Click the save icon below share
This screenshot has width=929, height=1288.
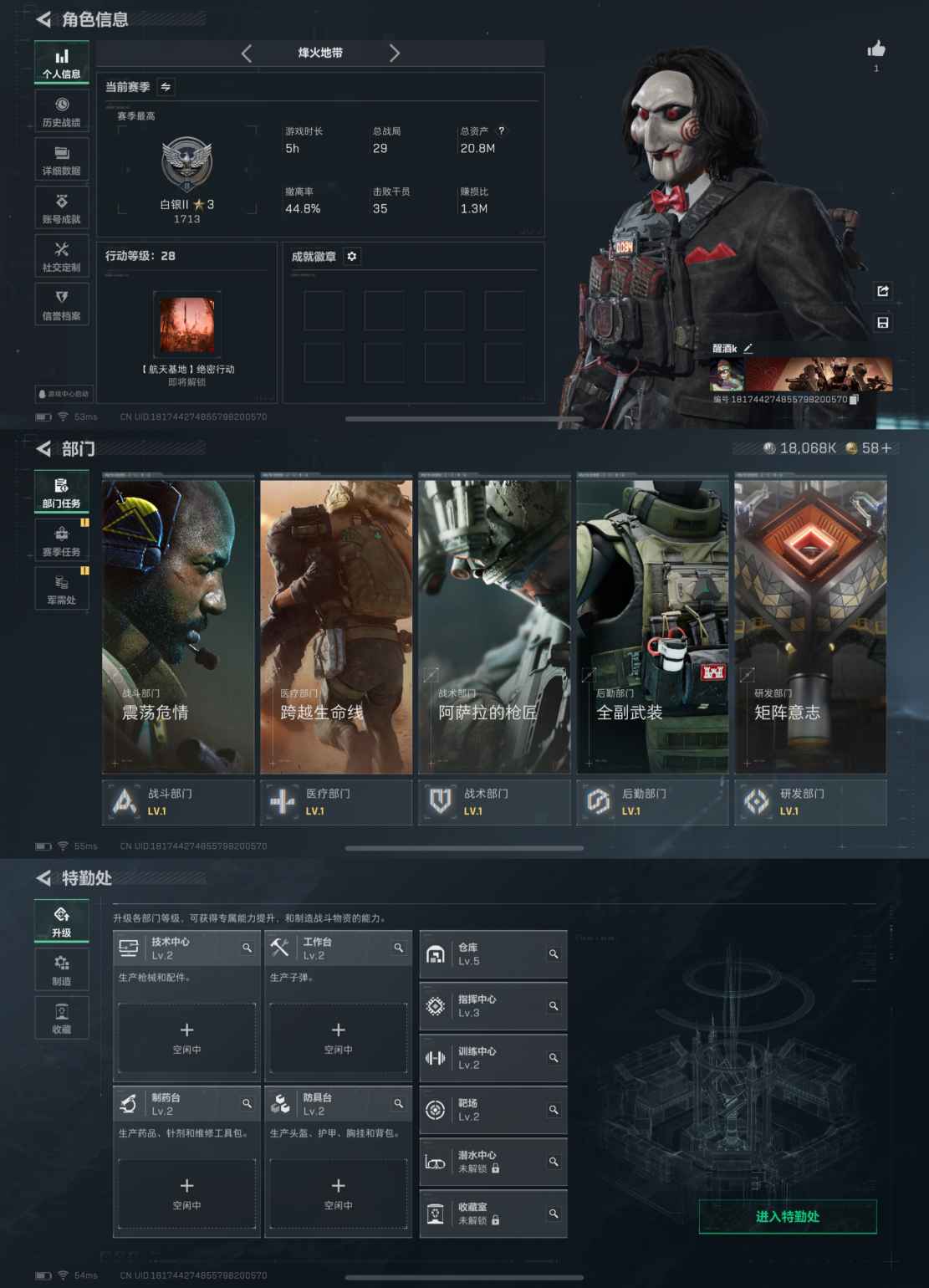(882, 323)
